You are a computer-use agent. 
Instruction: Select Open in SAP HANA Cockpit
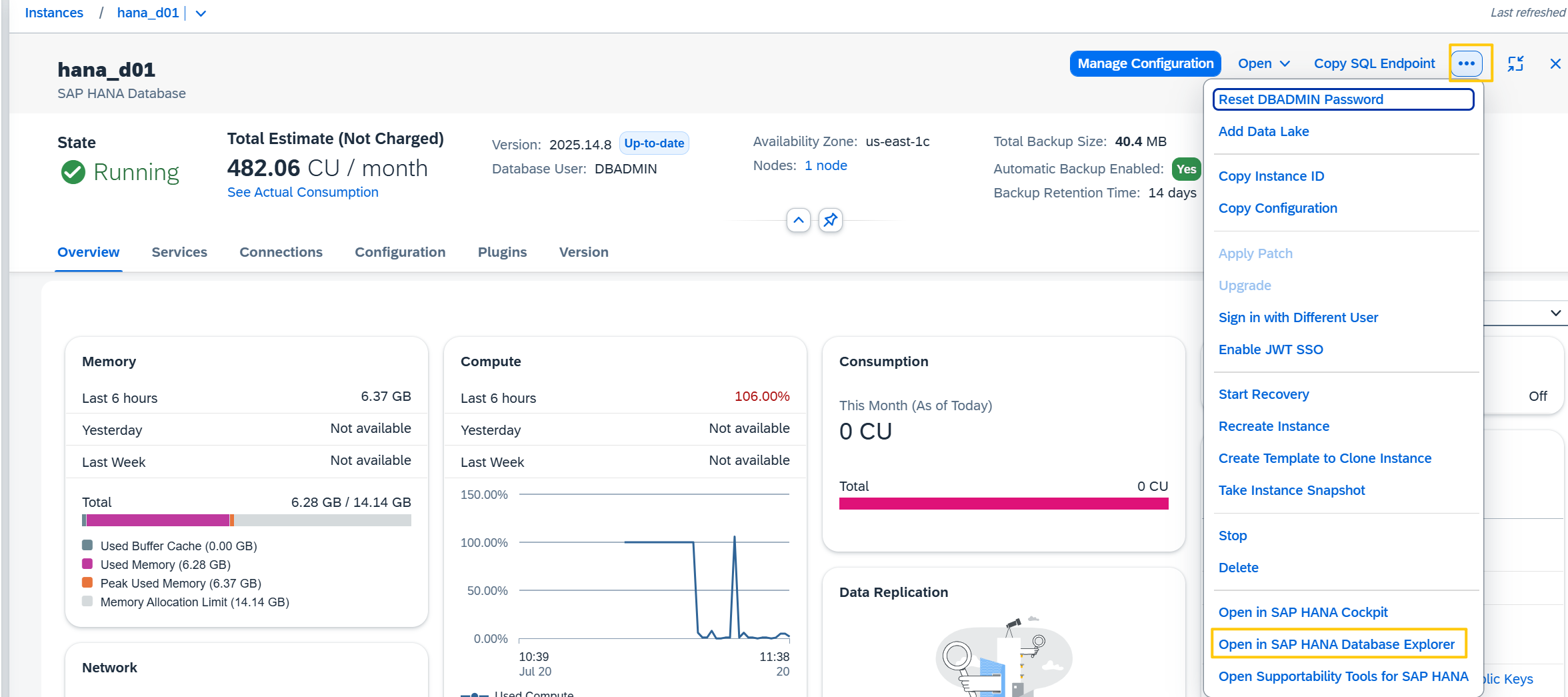point(1303,612)
